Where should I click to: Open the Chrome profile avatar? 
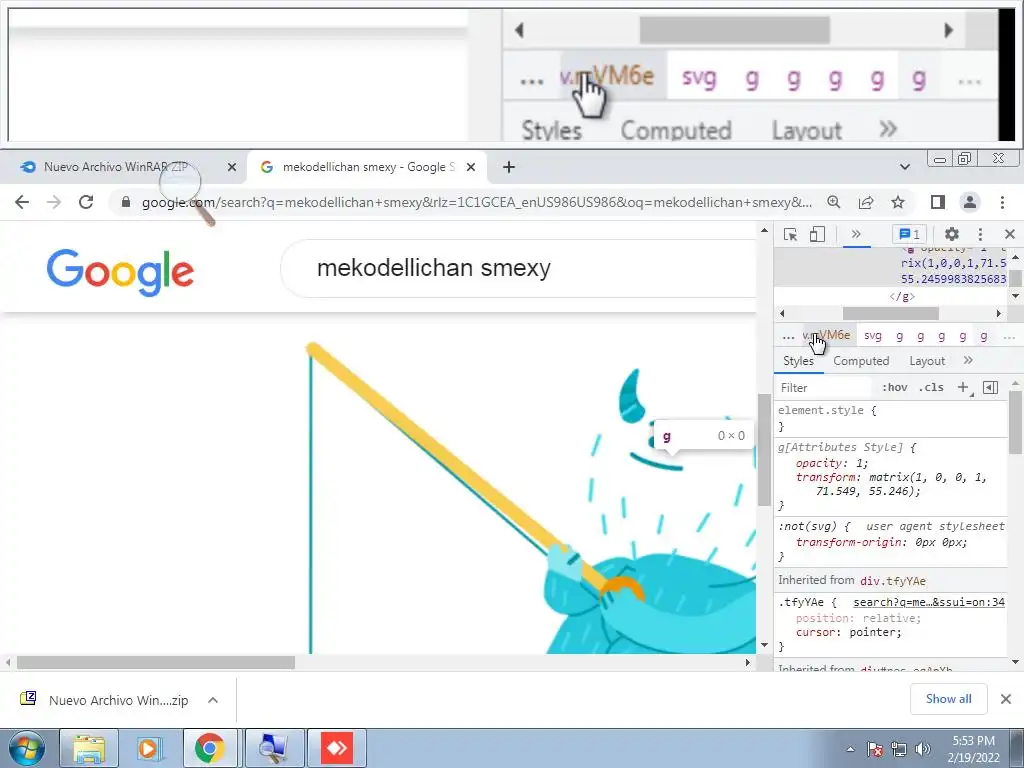970,202
